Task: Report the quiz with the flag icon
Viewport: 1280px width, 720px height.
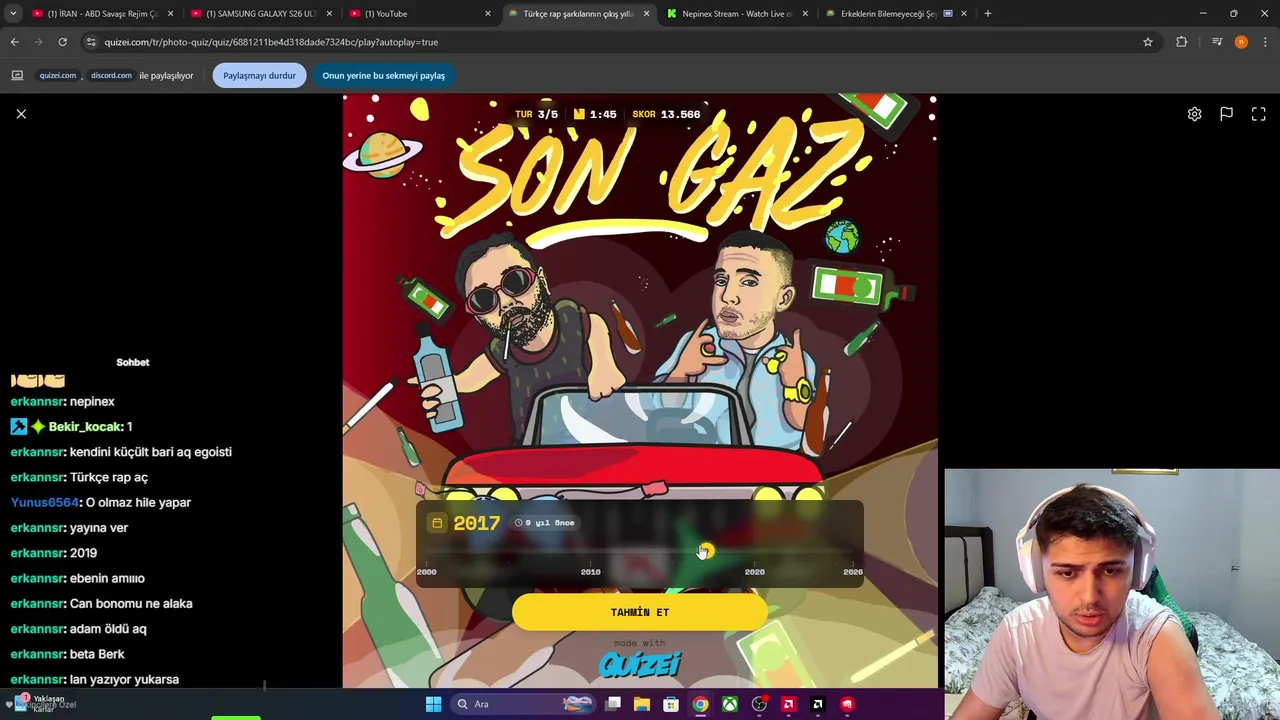Action: (1226, 114)
